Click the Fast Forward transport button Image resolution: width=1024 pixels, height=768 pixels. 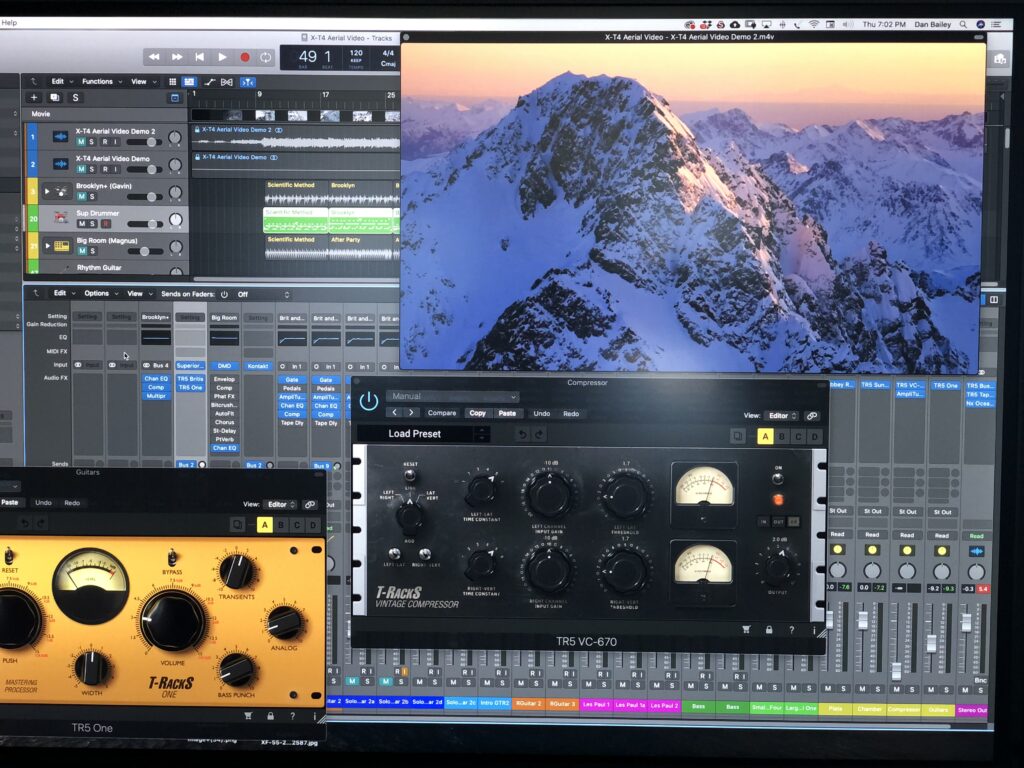pos(177,57)
